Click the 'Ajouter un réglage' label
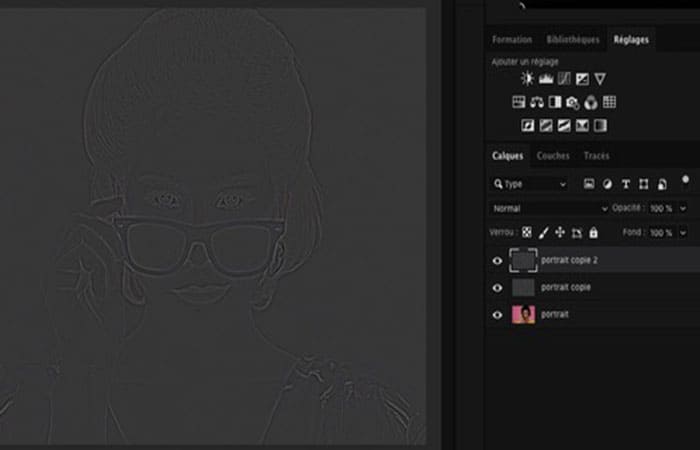Viewport: 700px width, 450px height. [x=525, y=62]
